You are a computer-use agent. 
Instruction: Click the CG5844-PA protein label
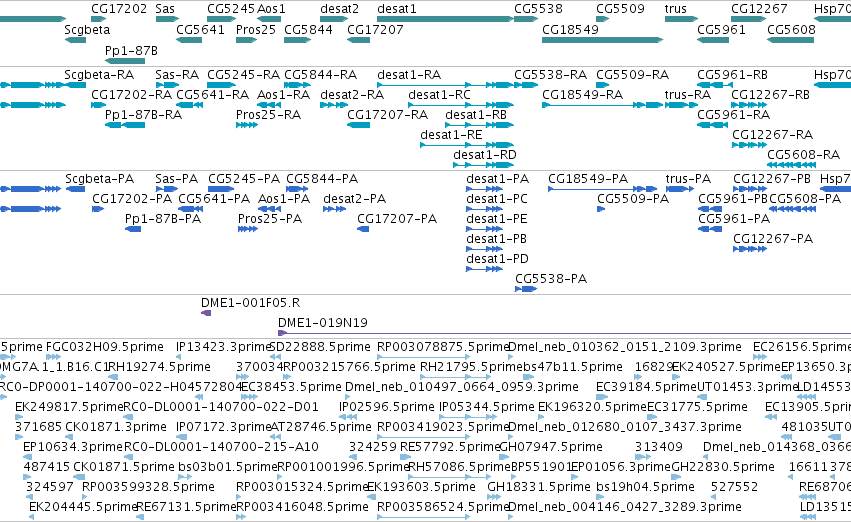click(x=322, y=179)
